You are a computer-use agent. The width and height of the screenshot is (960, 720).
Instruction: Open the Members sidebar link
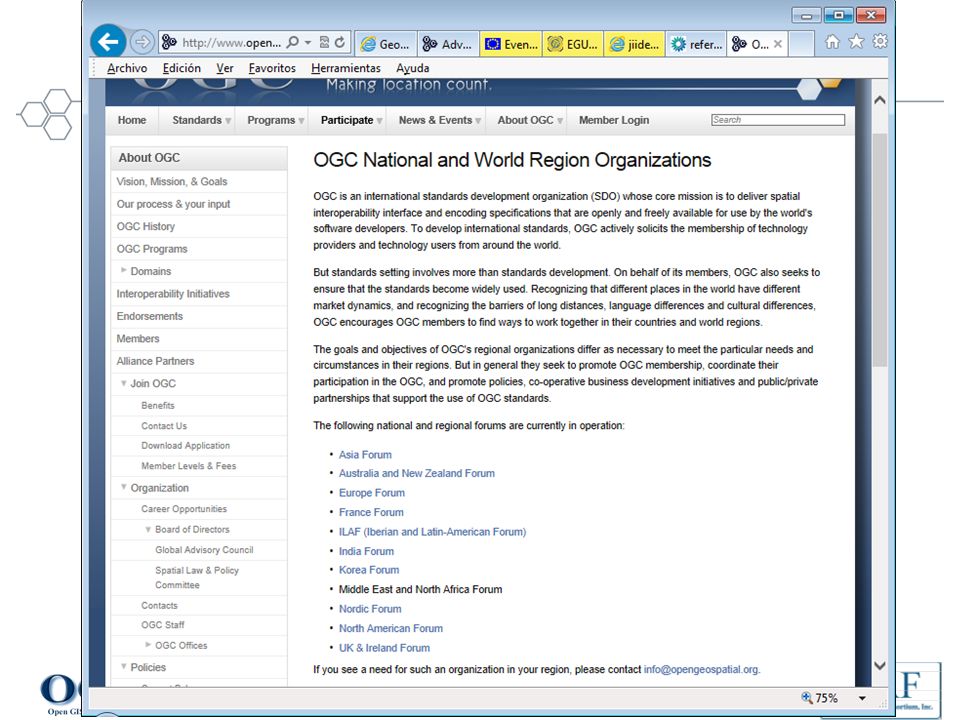click(138, 339)
